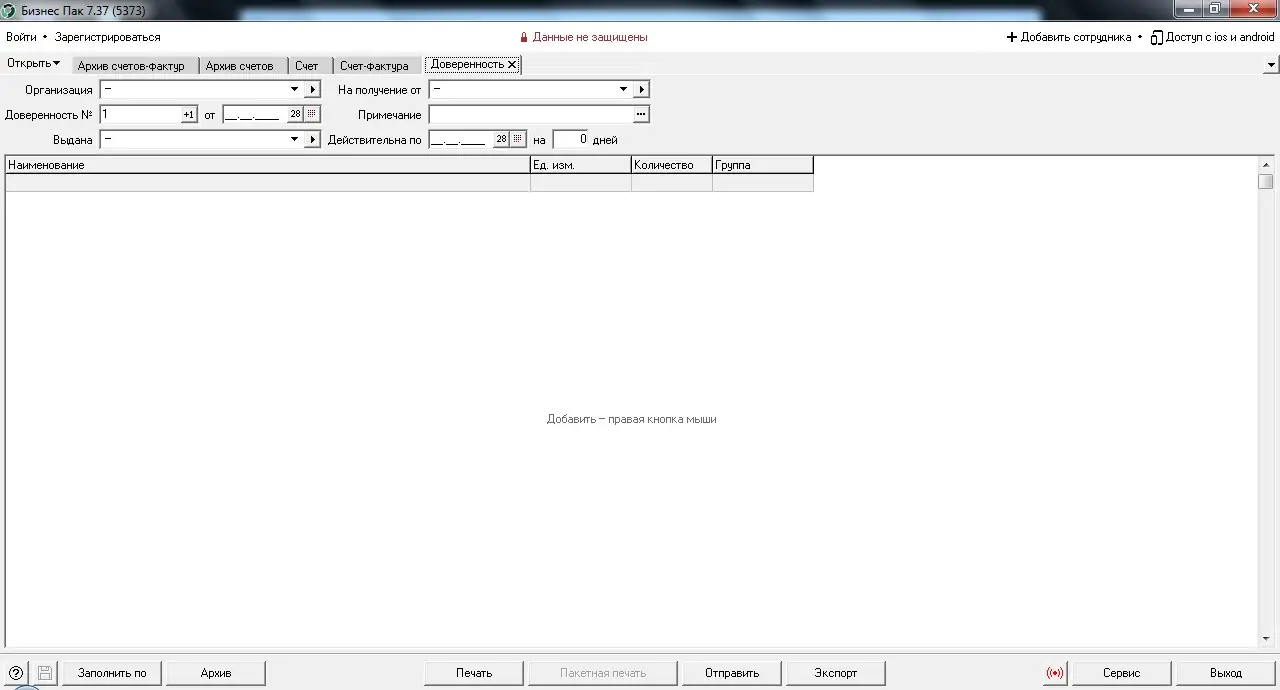Expand the Организация dropdown list
This screenshot has height=690, width=1280.
(x=294, y=90)
